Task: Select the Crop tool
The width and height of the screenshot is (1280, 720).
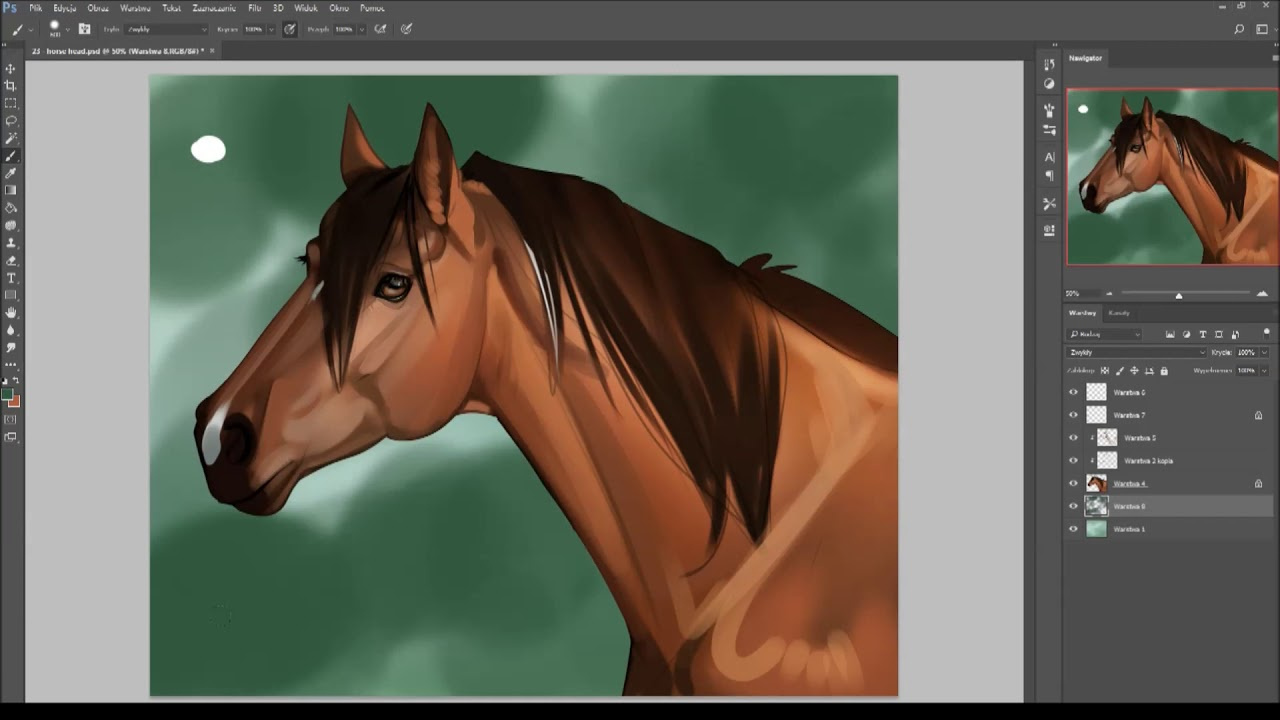Action: tap(11, 86)
